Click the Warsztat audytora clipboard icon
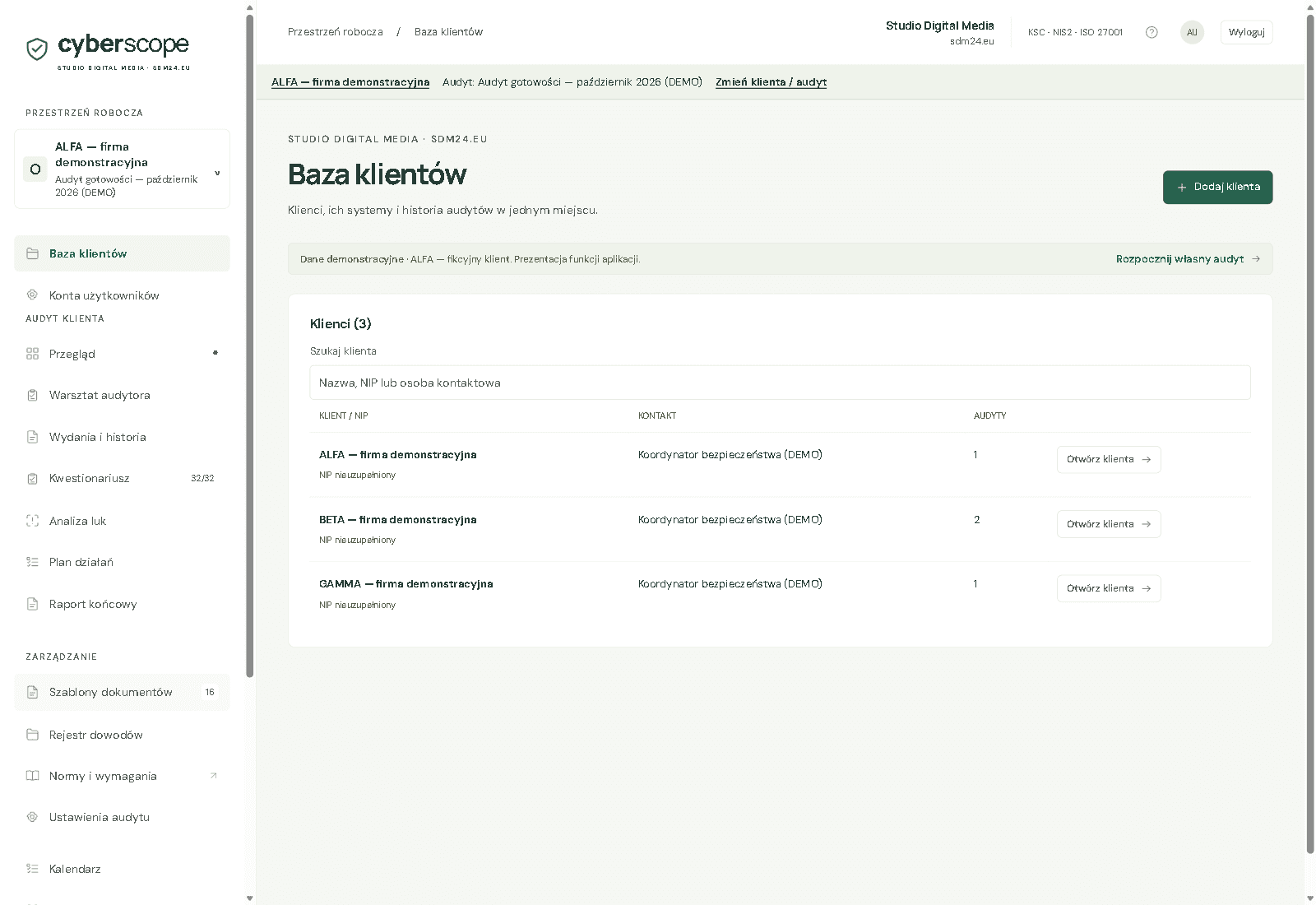Screen dimensions: 1316x905 tap(32, 395)
